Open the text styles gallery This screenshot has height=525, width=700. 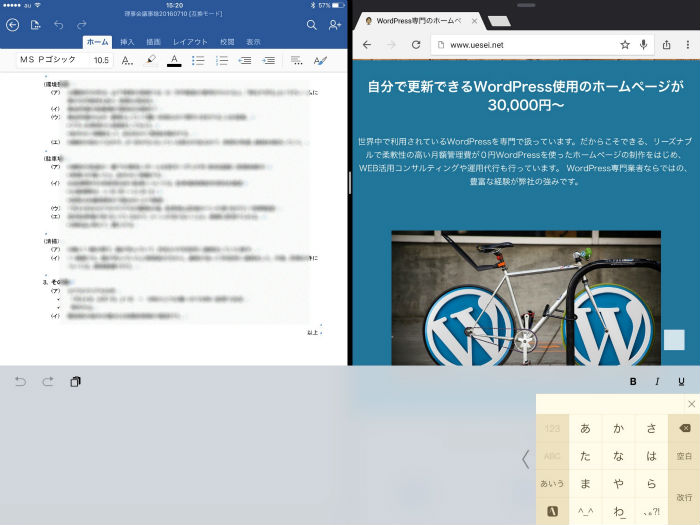320,60
